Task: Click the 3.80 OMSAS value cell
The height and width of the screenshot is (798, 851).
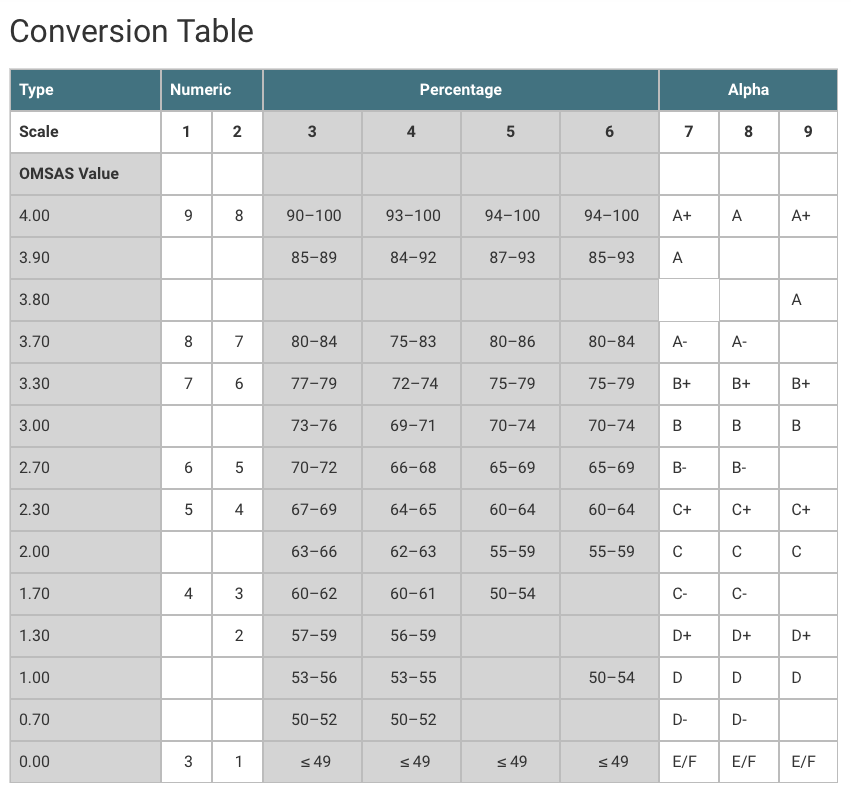Action: click(85, 300)
